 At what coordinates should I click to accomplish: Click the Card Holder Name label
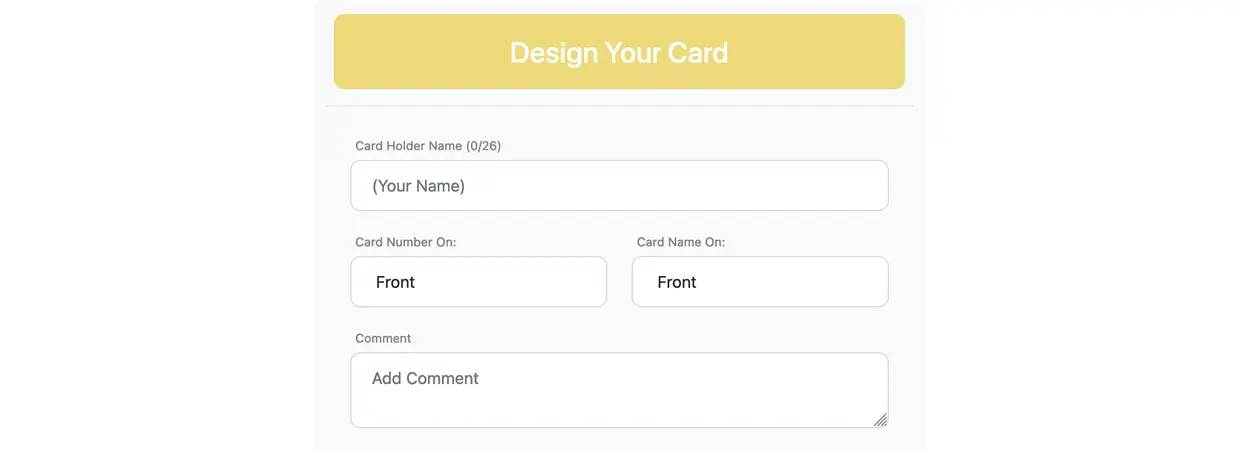[x=409, y=146]
